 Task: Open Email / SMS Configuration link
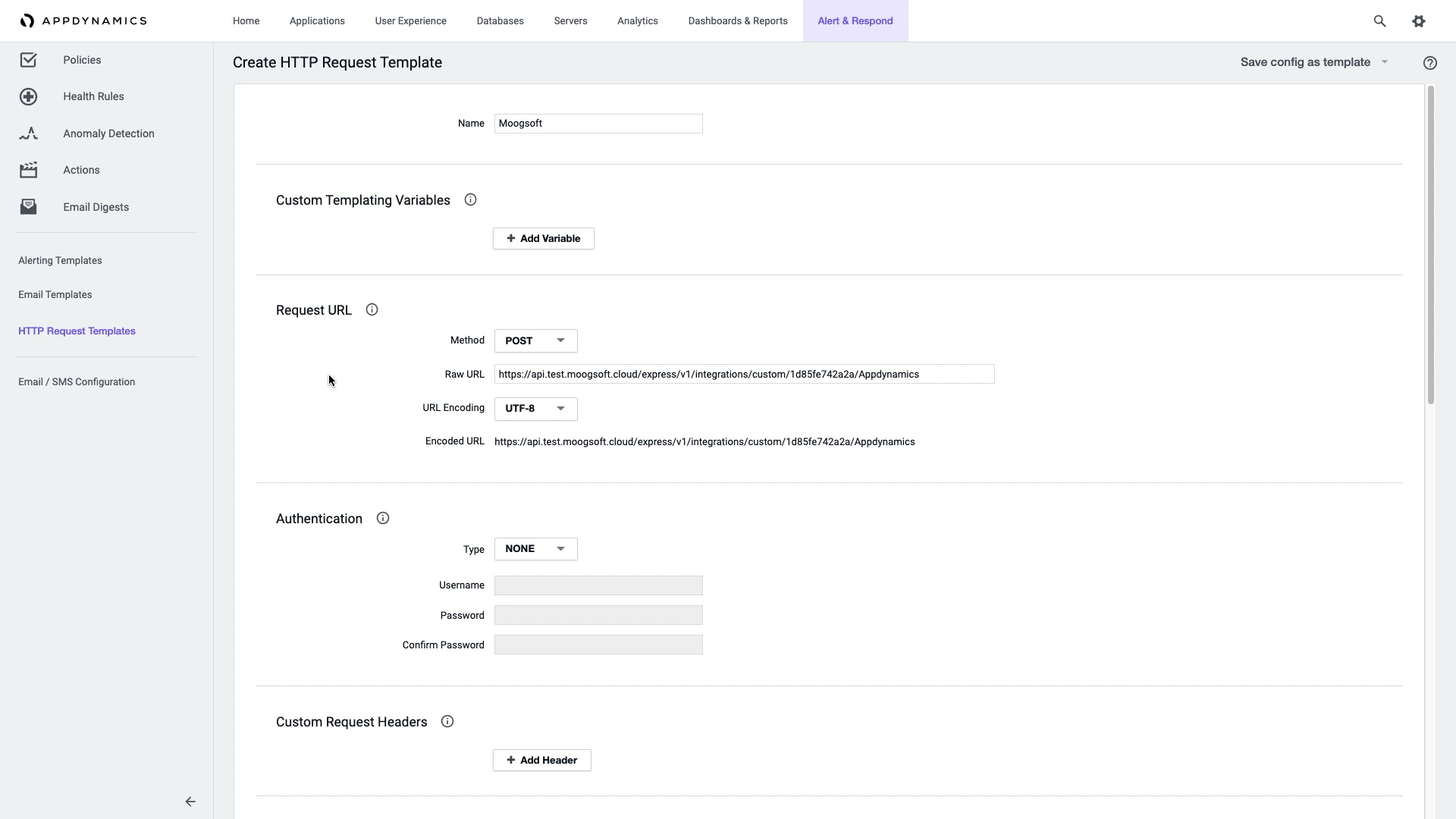(x=77, y=382)
